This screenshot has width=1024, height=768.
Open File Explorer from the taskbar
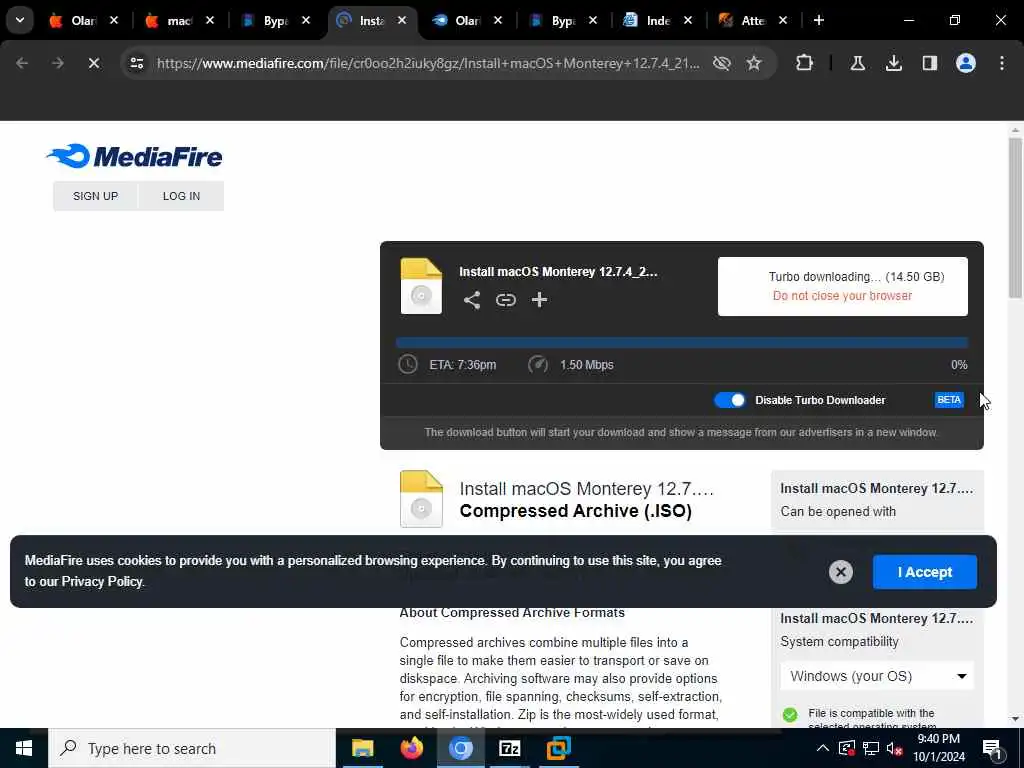pyautogui.click(x=362, y=748)
